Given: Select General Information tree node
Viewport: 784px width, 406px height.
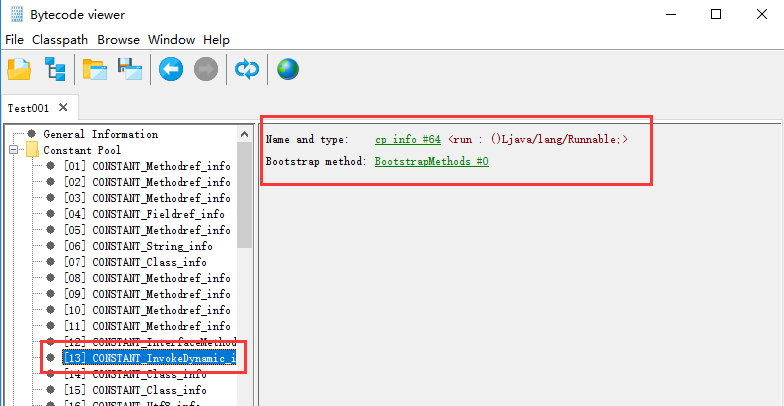Looking at the screenshot, I should (100, 134).
